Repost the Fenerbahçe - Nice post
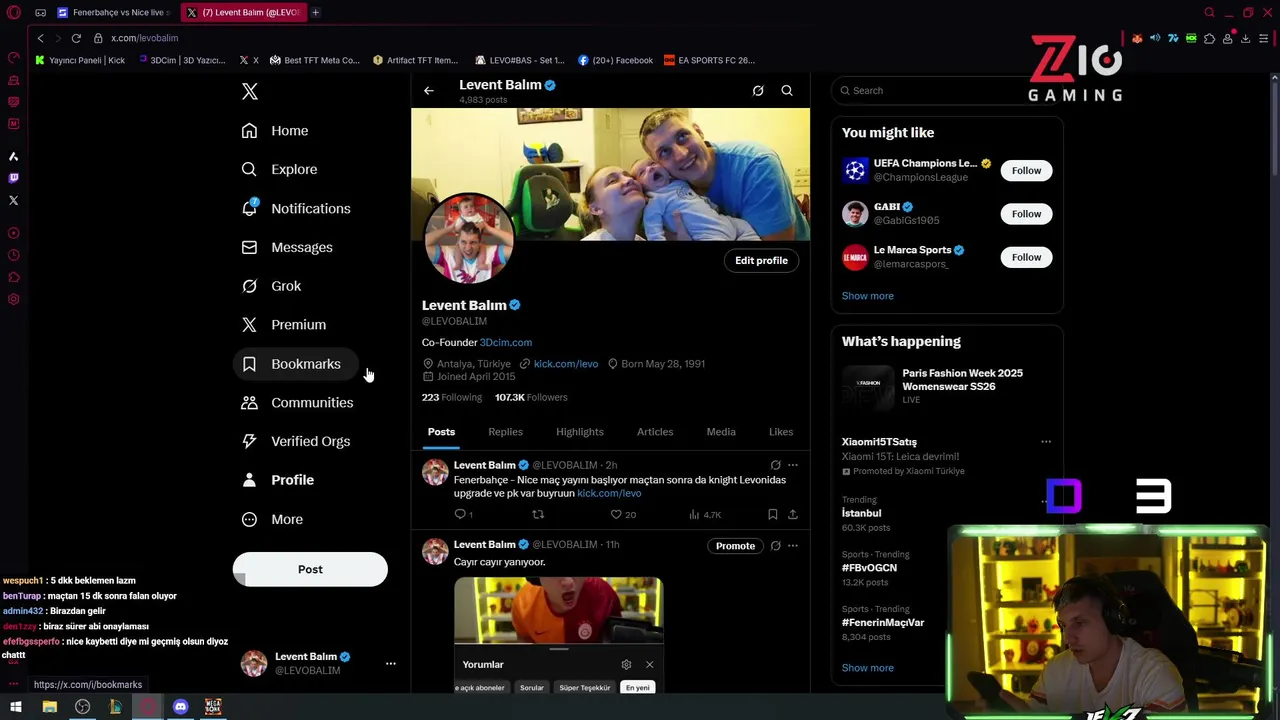 pyautogui.click(x=538, y=514)
